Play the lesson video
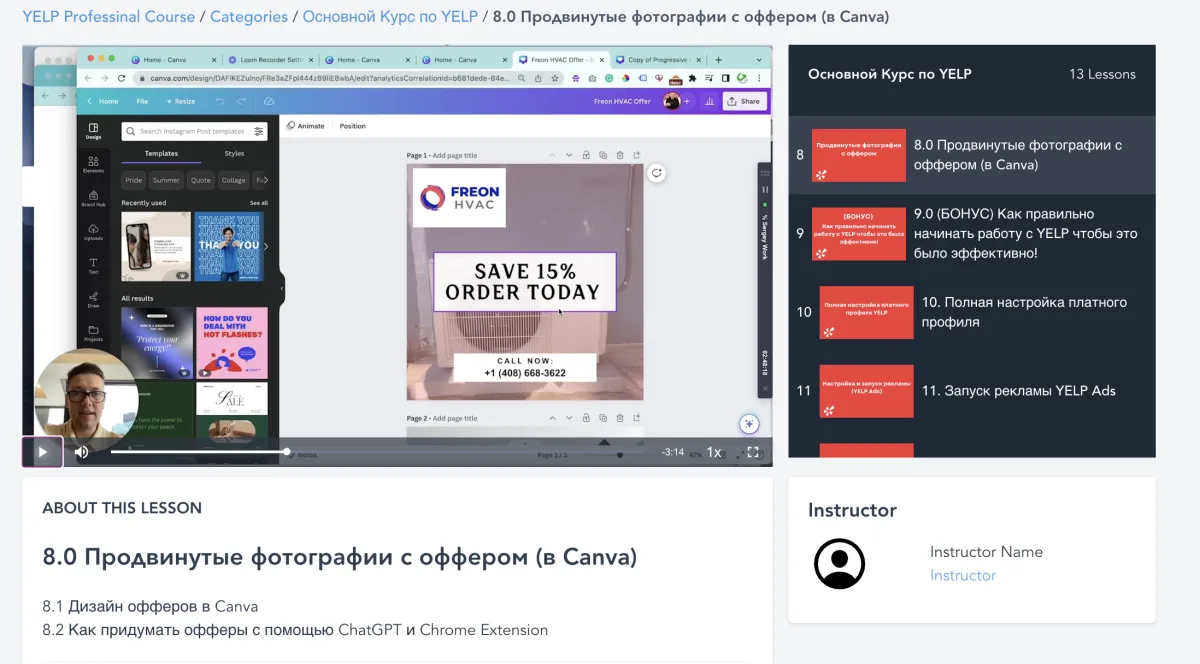1200x664 pixels. pos(42,452)
